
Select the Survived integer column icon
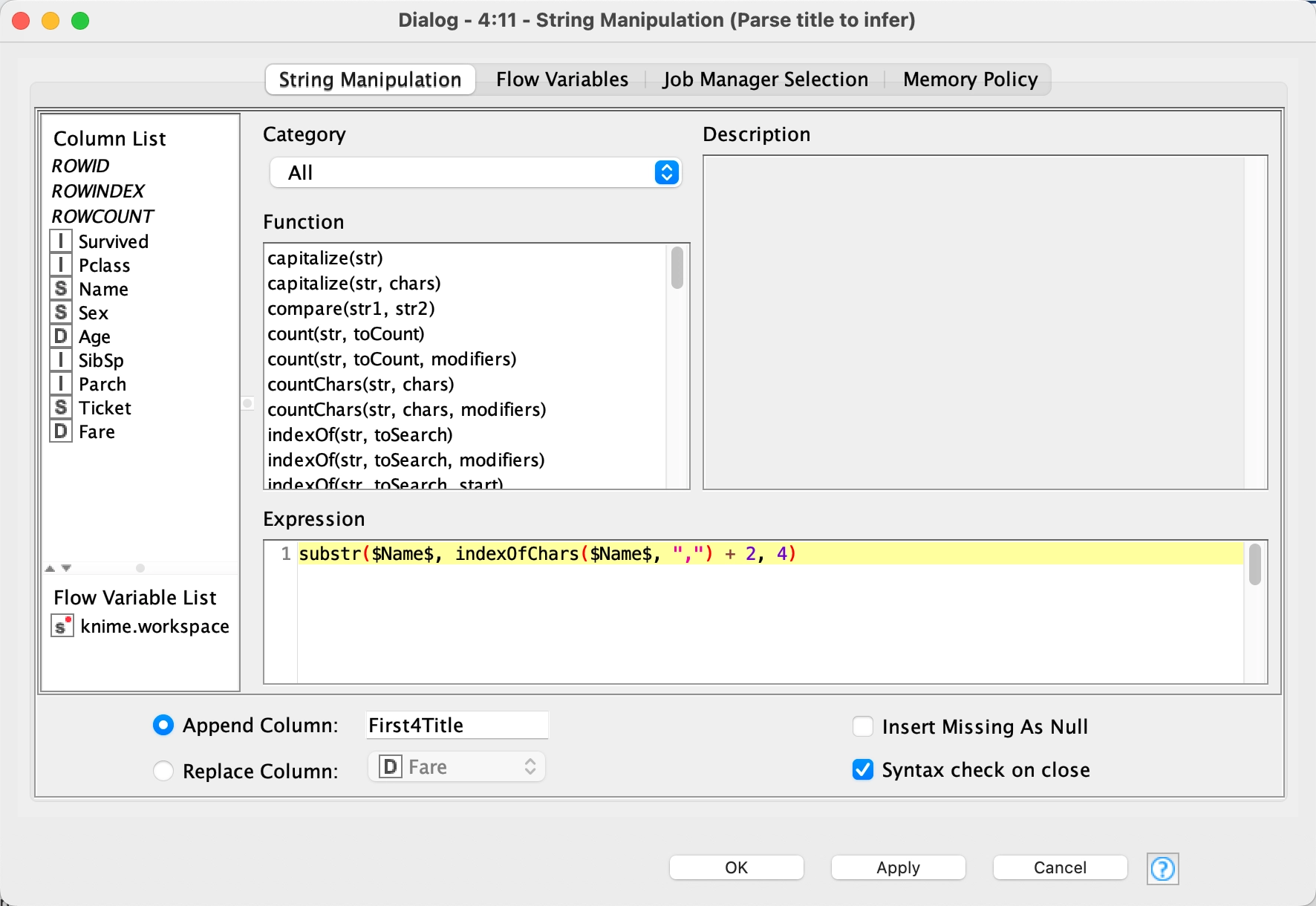click(61, 241)
